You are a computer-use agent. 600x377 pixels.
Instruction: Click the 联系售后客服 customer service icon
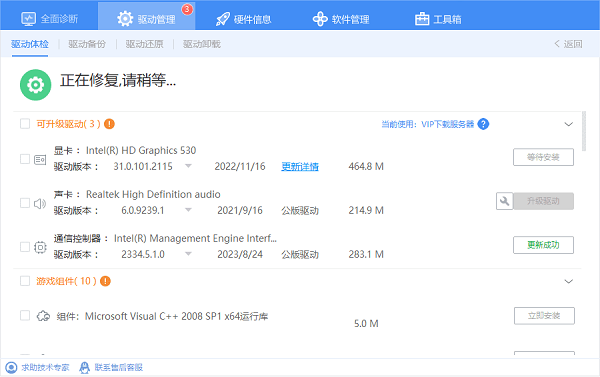pos(84,367)
